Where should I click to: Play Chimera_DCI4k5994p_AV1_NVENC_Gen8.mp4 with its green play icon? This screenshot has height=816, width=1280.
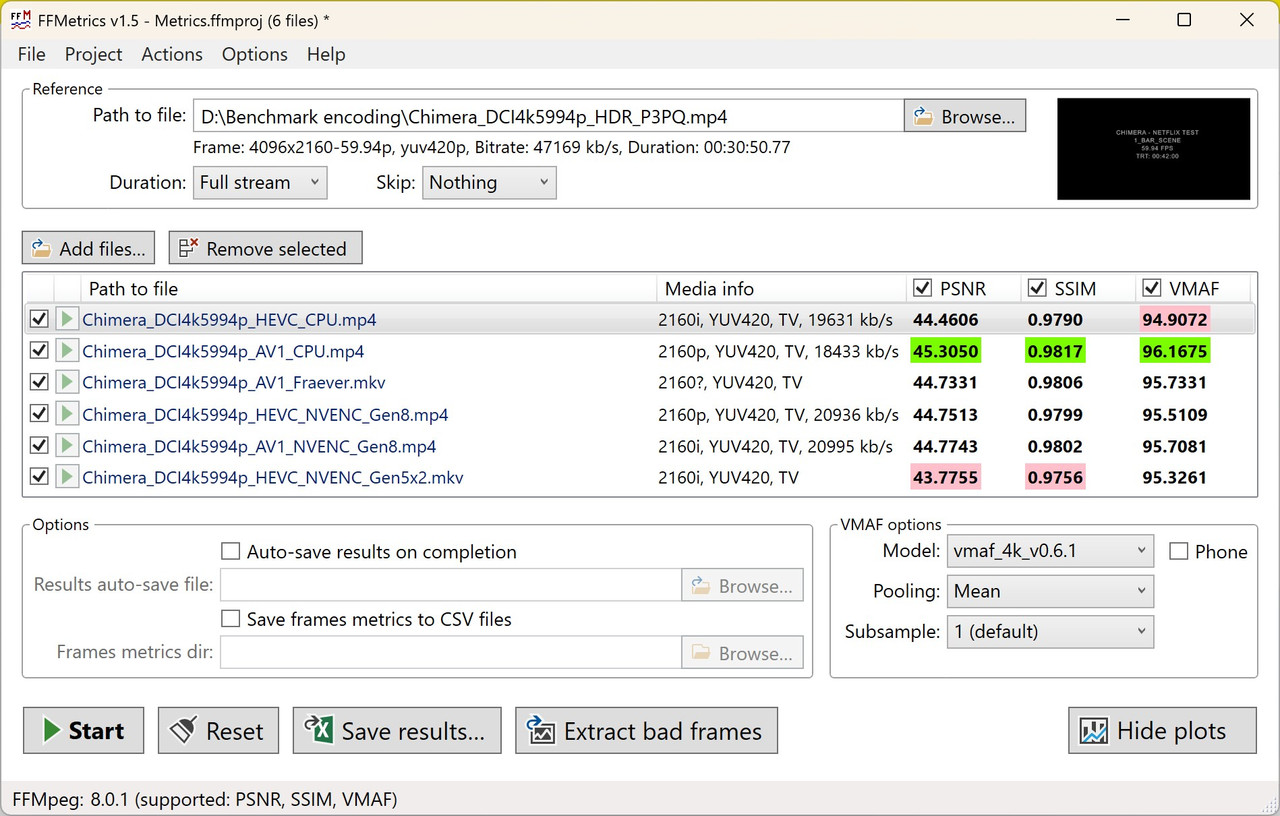(66, 446)
